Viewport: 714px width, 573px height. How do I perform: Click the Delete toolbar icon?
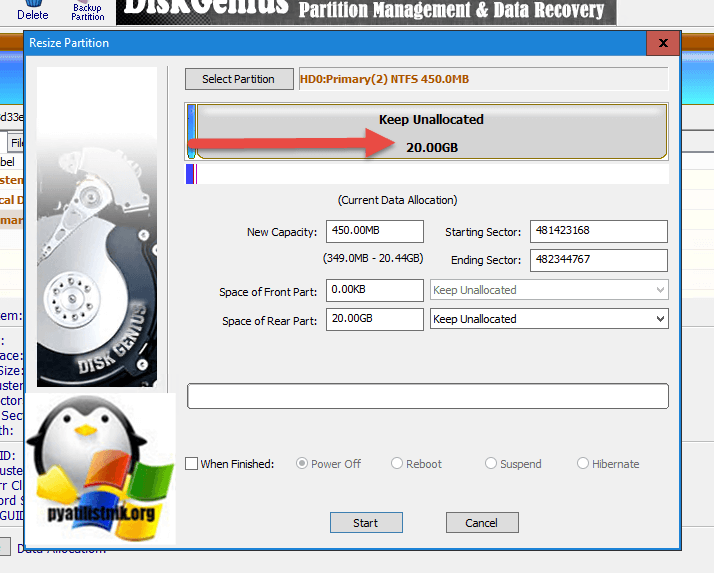[x=32, y=10]
